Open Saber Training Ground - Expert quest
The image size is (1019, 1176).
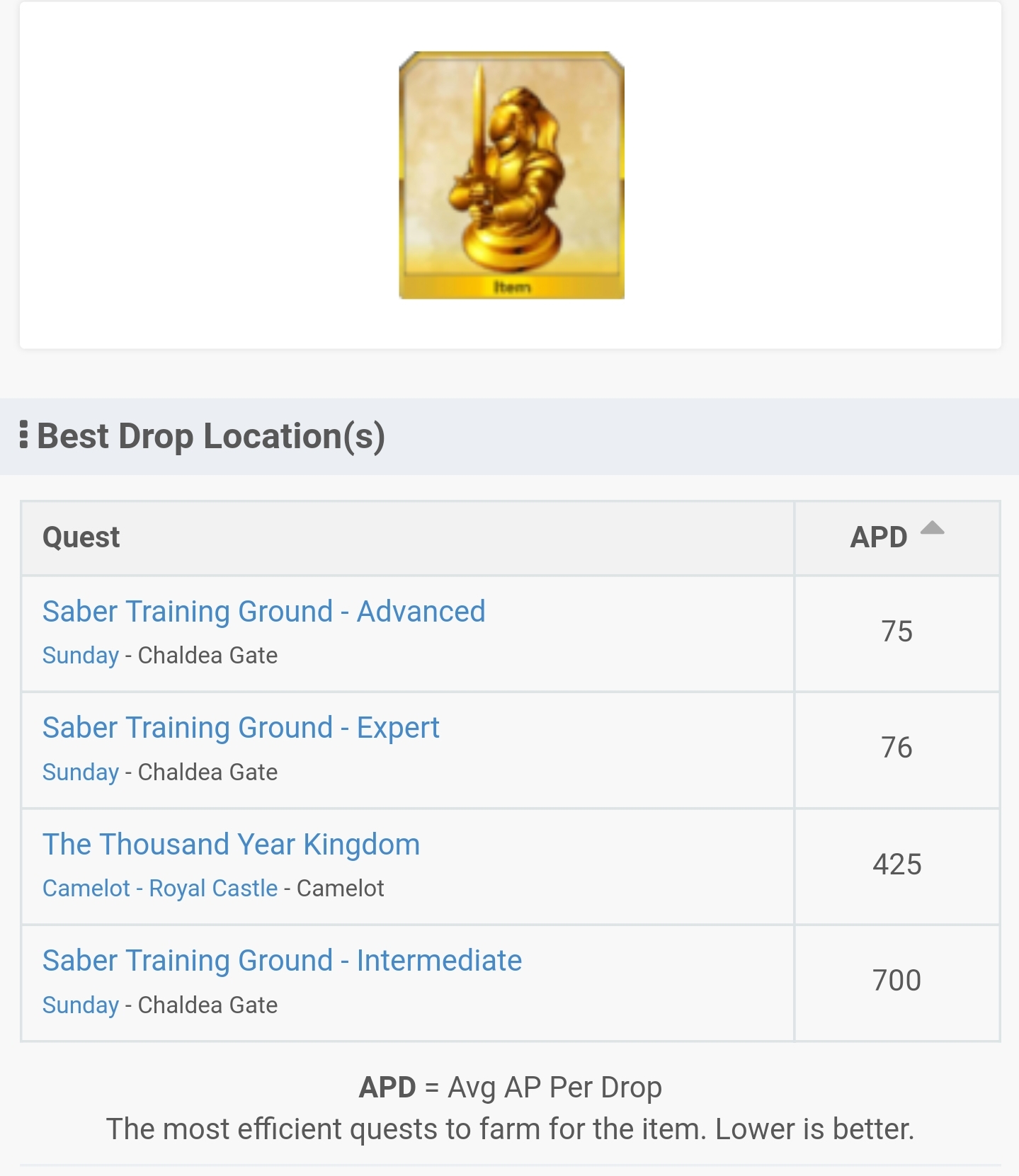coord(241,728)
